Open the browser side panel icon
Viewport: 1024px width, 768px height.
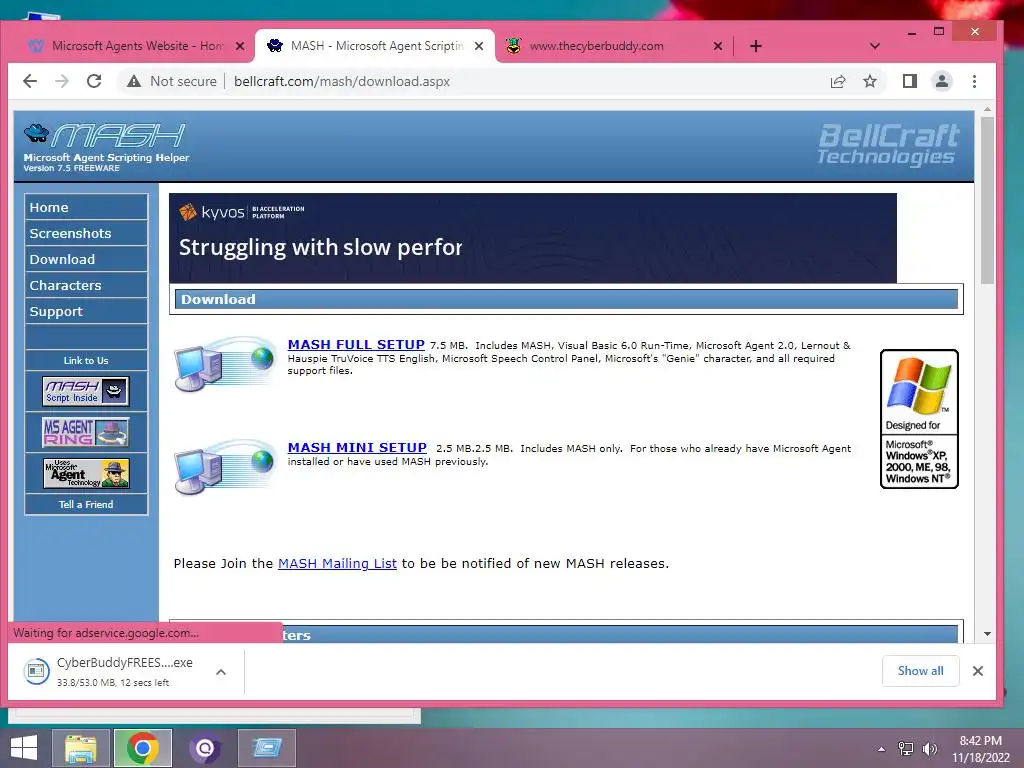[x=910, y=81]
